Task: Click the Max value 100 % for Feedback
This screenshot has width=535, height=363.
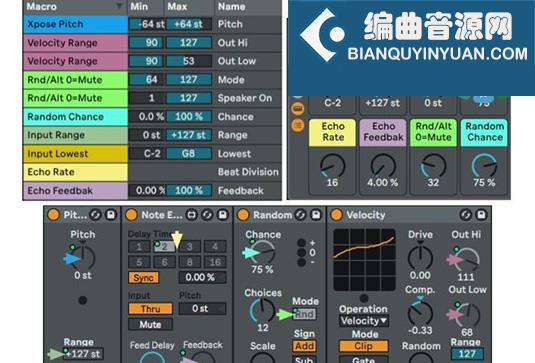Action: click(x=189, y=190)
